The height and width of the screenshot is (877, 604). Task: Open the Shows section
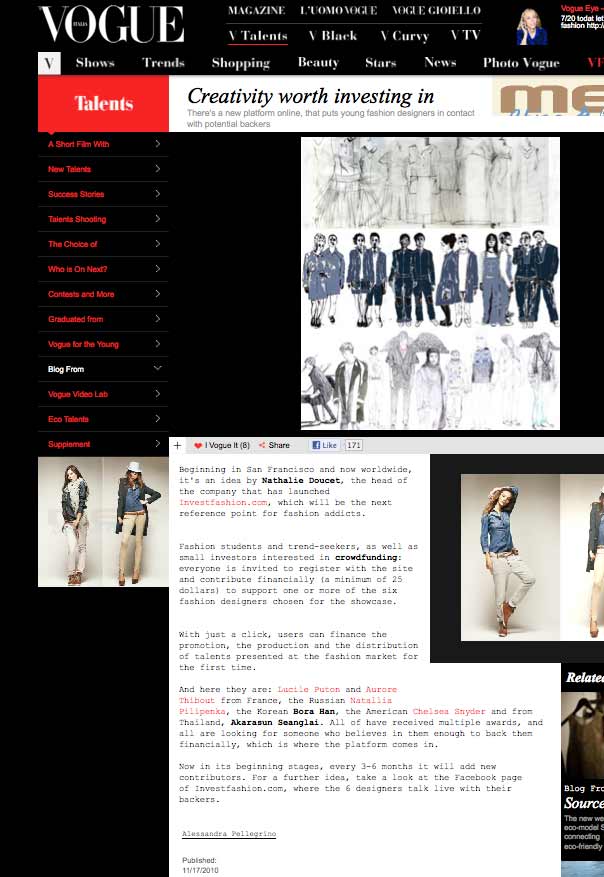tap(95, 63)
